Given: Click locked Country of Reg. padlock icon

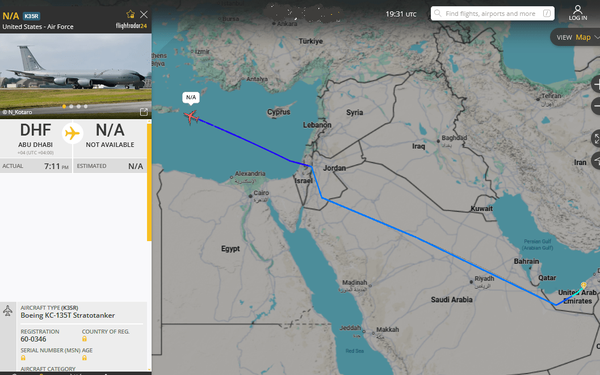Looking at the screenshot, I should pos(84,339).
